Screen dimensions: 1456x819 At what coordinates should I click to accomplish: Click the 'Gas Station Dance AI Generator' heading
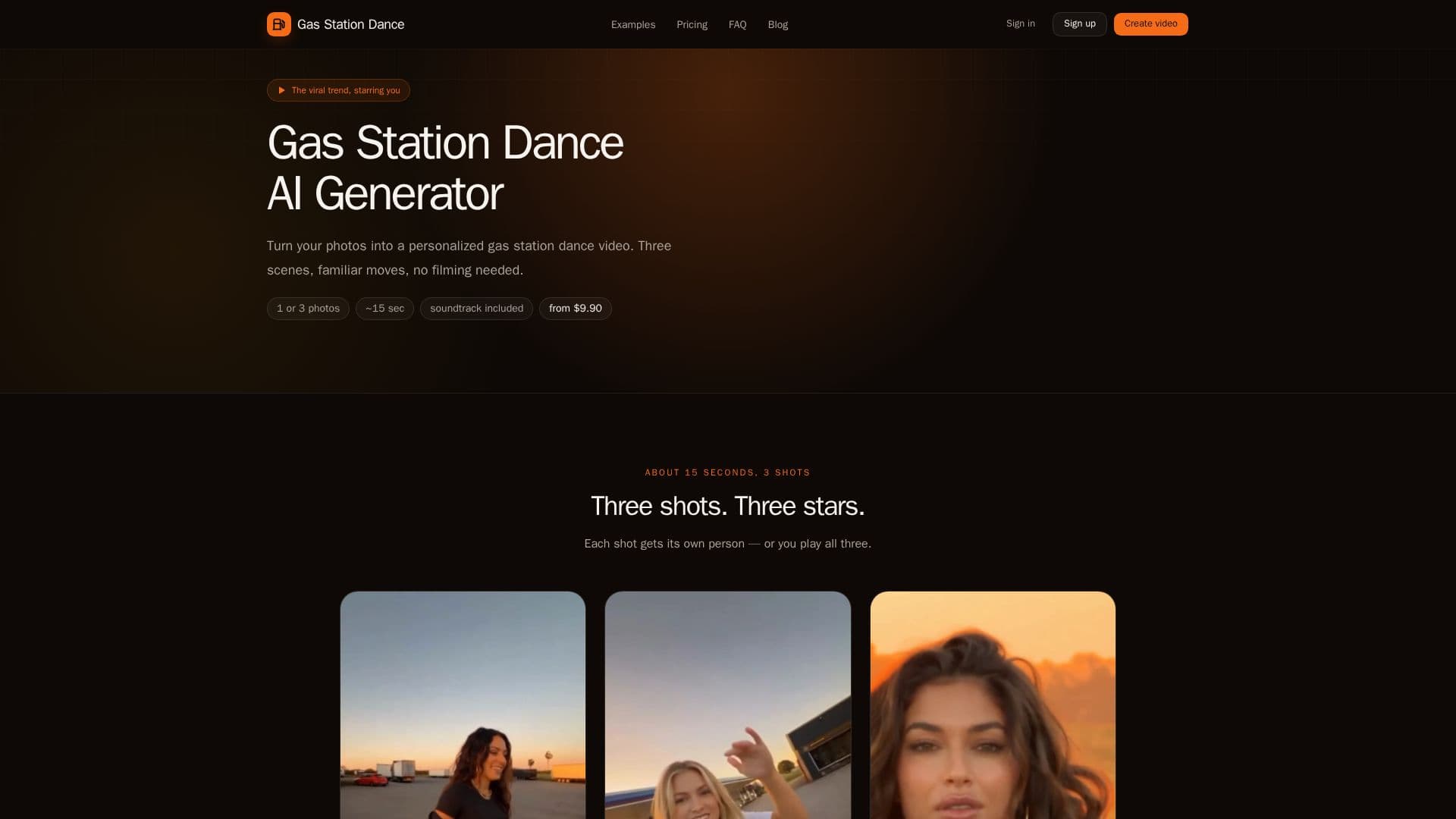(x=445, y=168)
